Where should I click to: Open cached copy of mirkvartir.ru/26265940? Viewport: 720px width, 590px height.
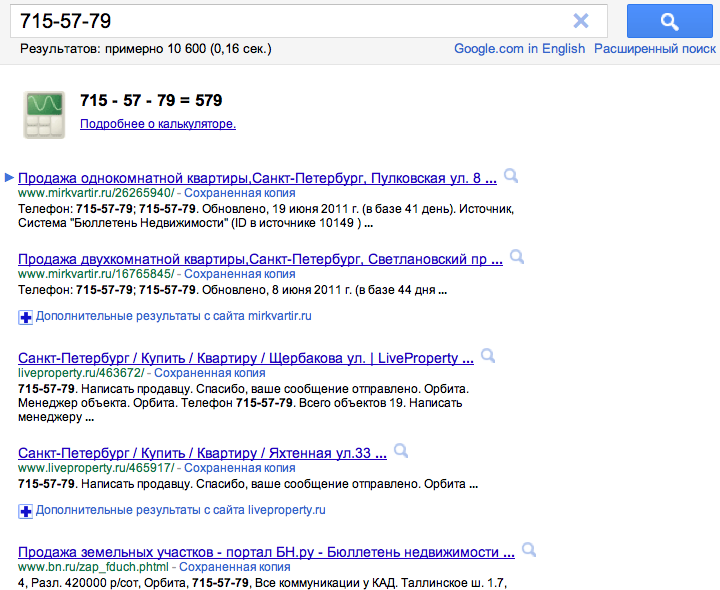pyautogui.click(x=240, y=193)
